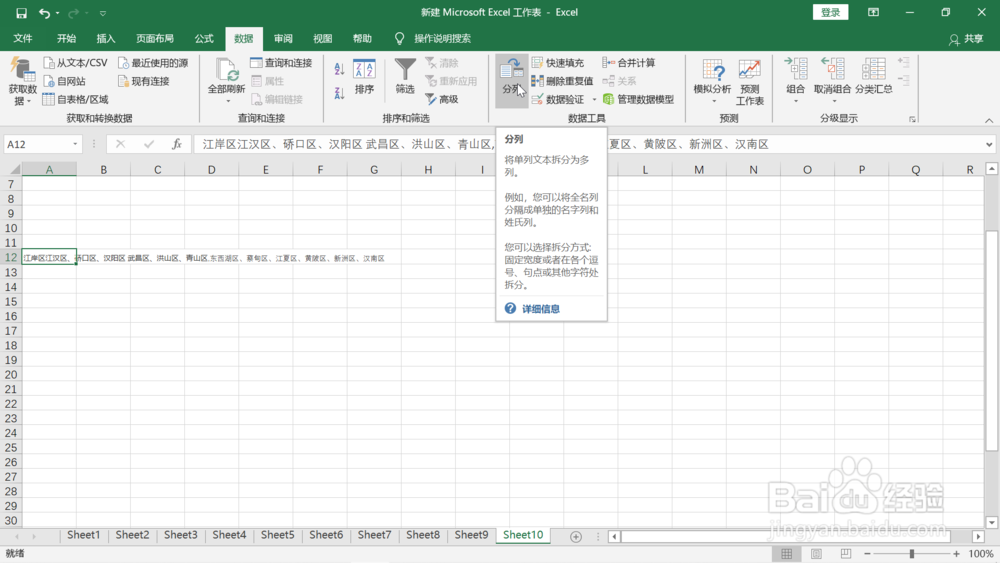Click the Share (共享) button

point(966,39)
